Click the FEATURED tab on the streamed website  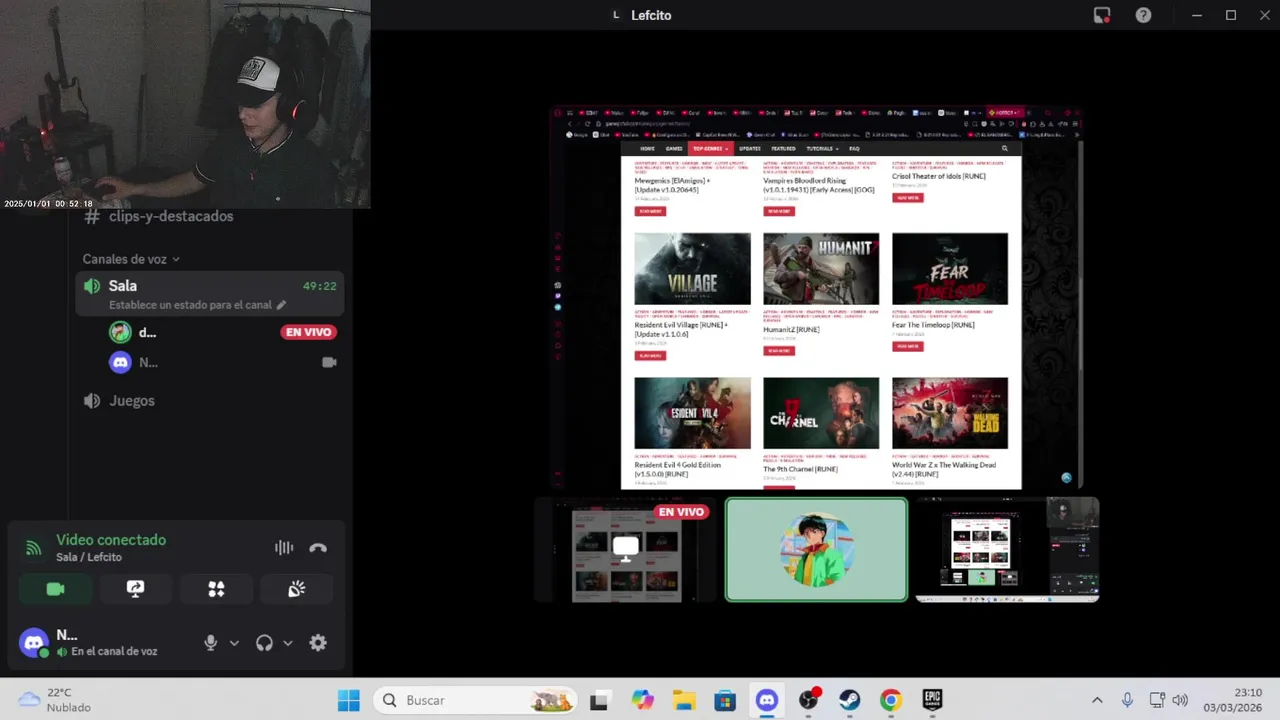click(x=783, y=148)
